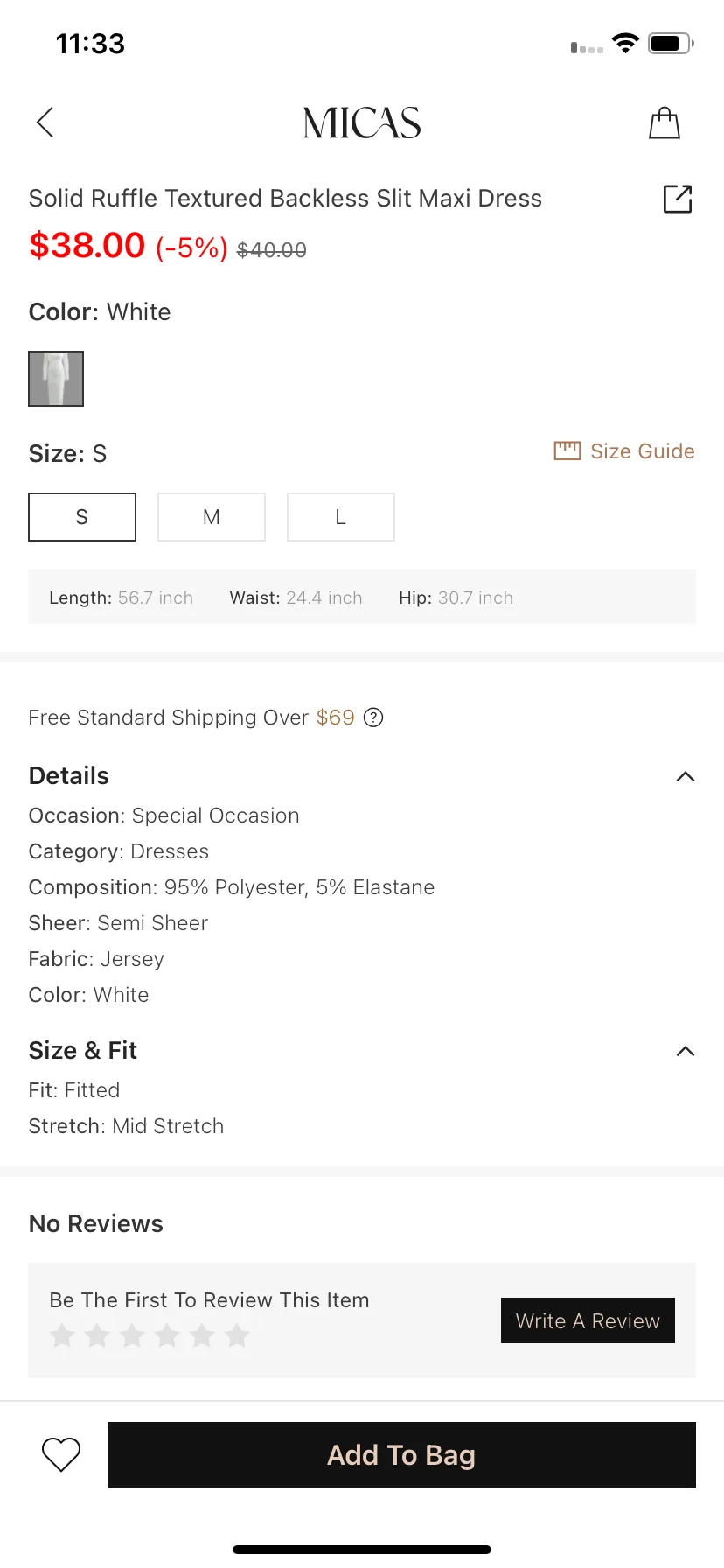The height and width of the screenshot is (1568, 724).
Task: Click the Add To Bag button
Action: click(402, 1455)
